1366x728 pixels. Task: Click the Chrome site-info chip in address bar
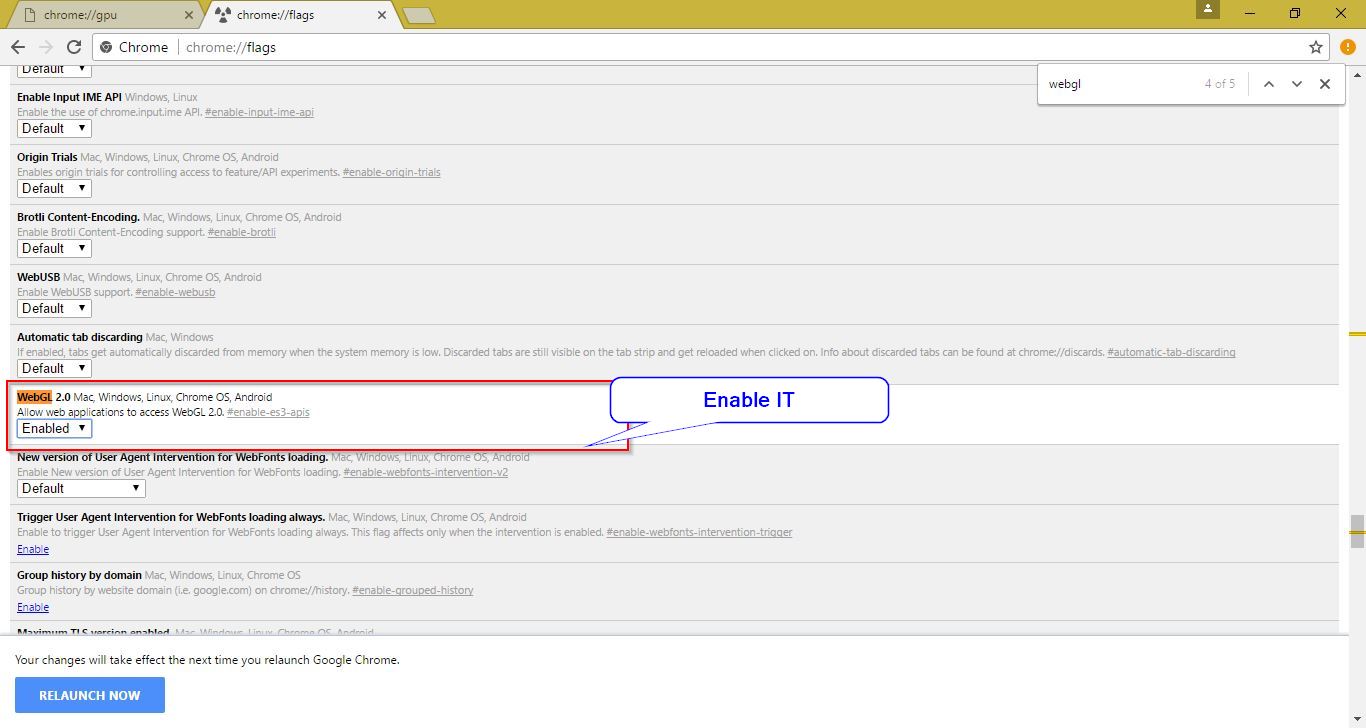pos(133,47)
